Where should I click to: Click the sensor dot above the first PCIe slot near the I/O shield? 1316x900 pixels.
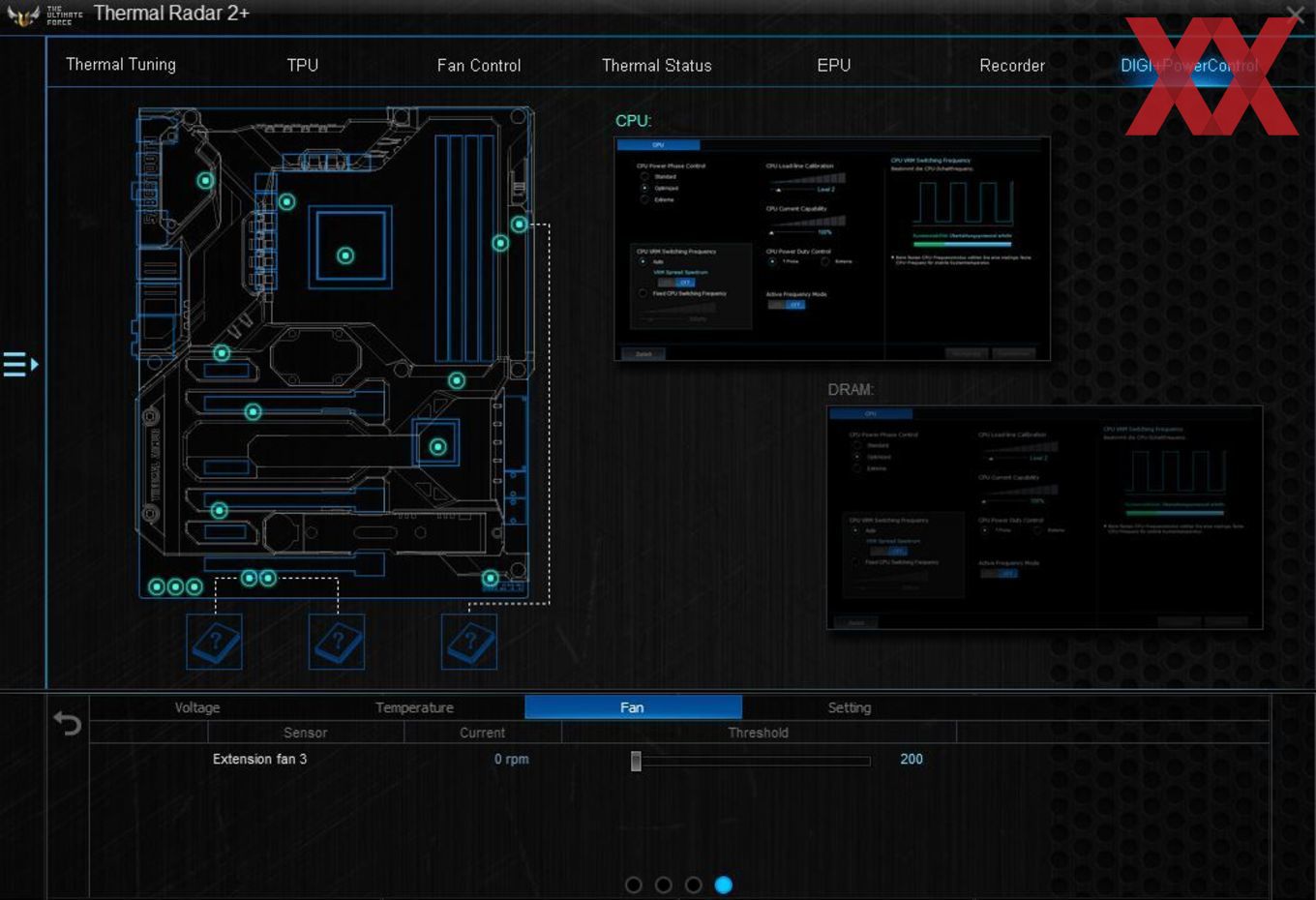pos(222,352)
